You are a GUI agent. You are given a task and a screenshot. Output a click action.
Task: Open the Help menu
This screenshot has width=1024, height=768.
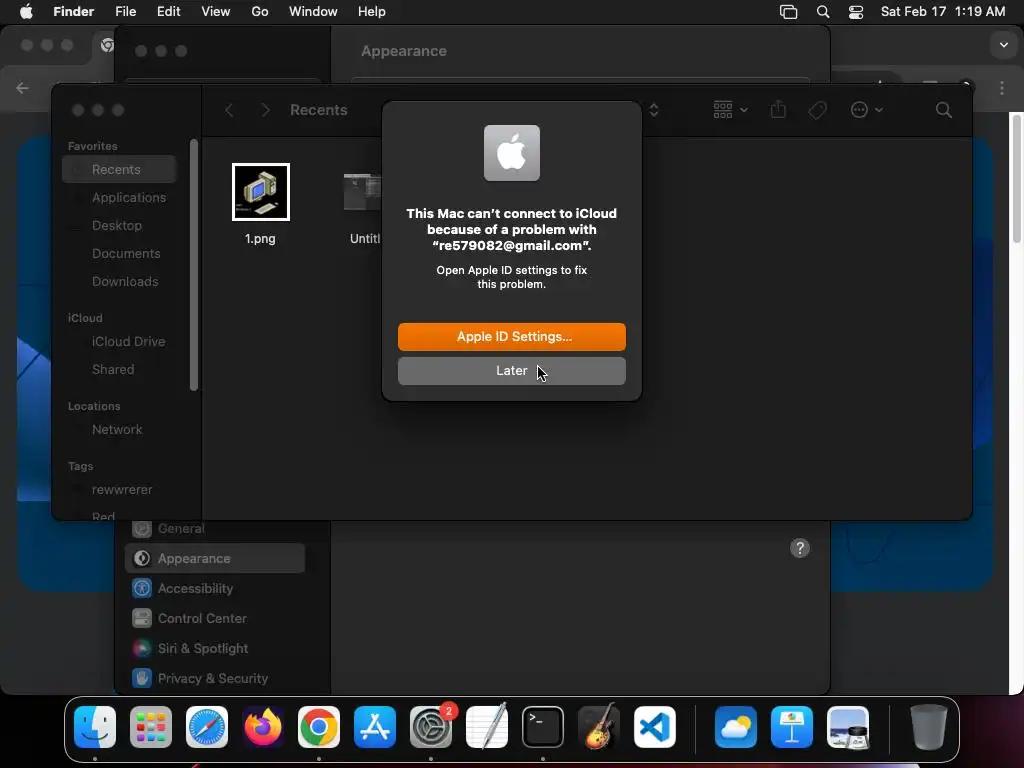[x=372, y=12]
